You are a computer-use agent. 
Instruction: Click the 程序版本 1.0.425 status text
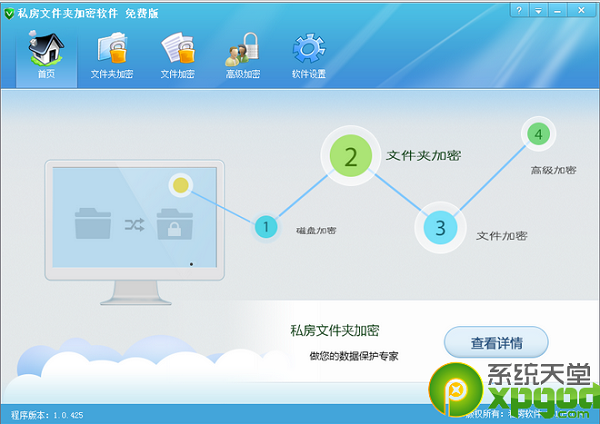tap(47, 415)
